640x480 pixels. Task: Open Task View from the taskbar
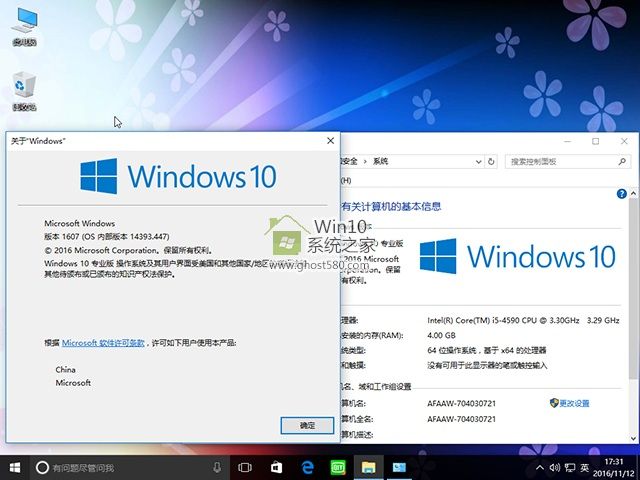pos(246,467)
